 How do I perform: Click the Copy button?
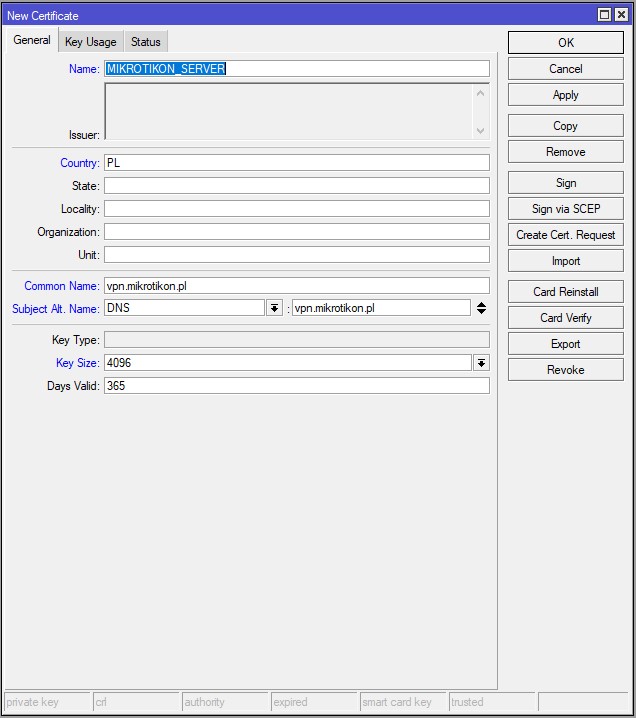565,126
